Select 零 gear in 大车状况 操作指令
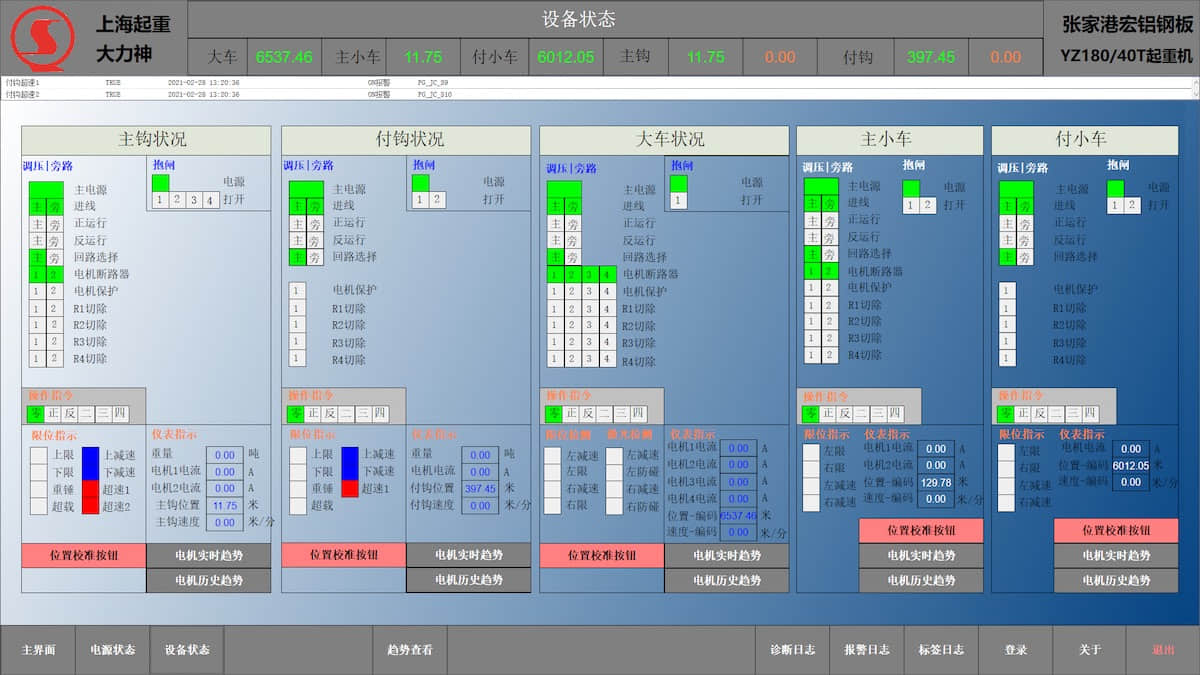Image resolution: width=1200 pixels, height=675 pixels. pos(553,413)
